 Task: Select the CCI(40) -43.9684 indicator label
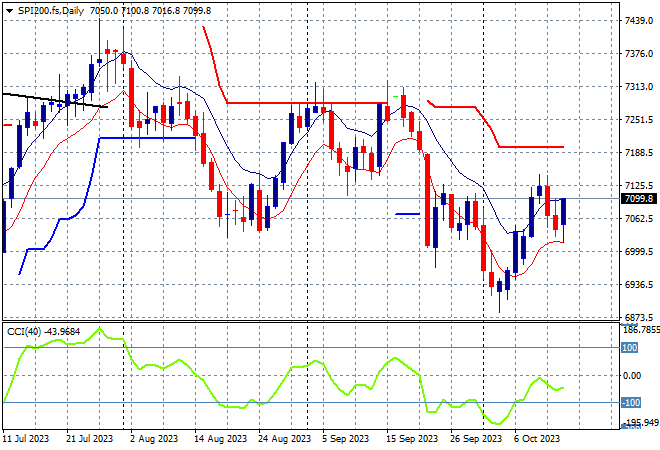coord(43,332)
